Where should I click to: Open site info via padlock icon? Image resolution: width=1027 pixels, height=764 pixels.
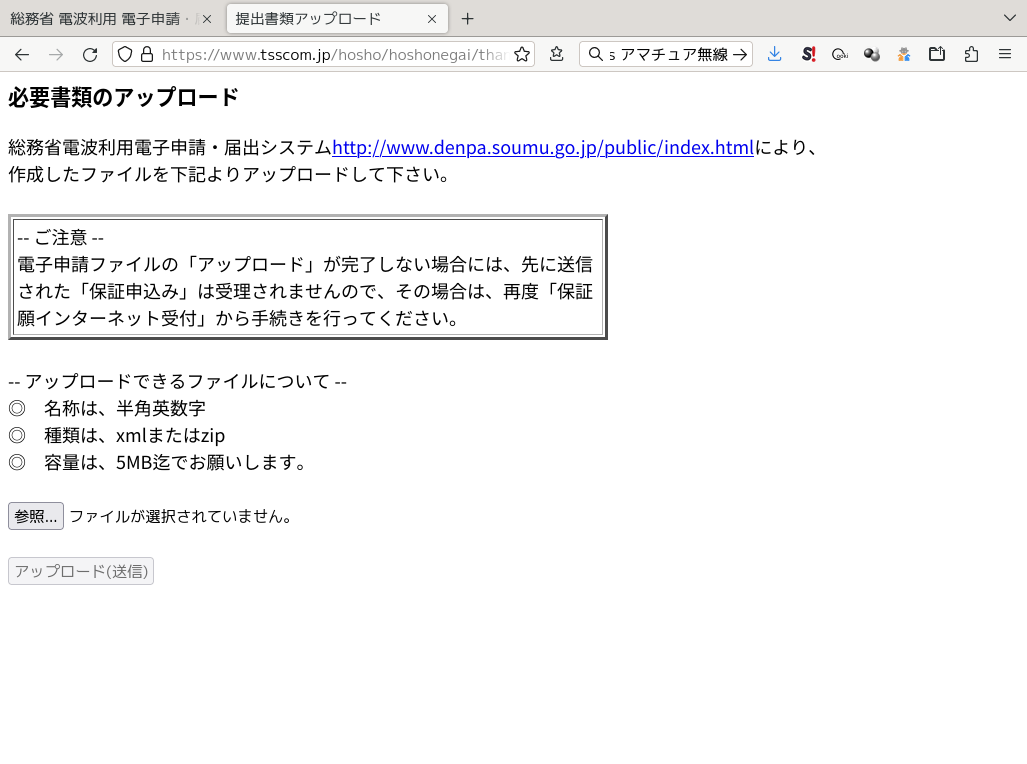point(146,55)
